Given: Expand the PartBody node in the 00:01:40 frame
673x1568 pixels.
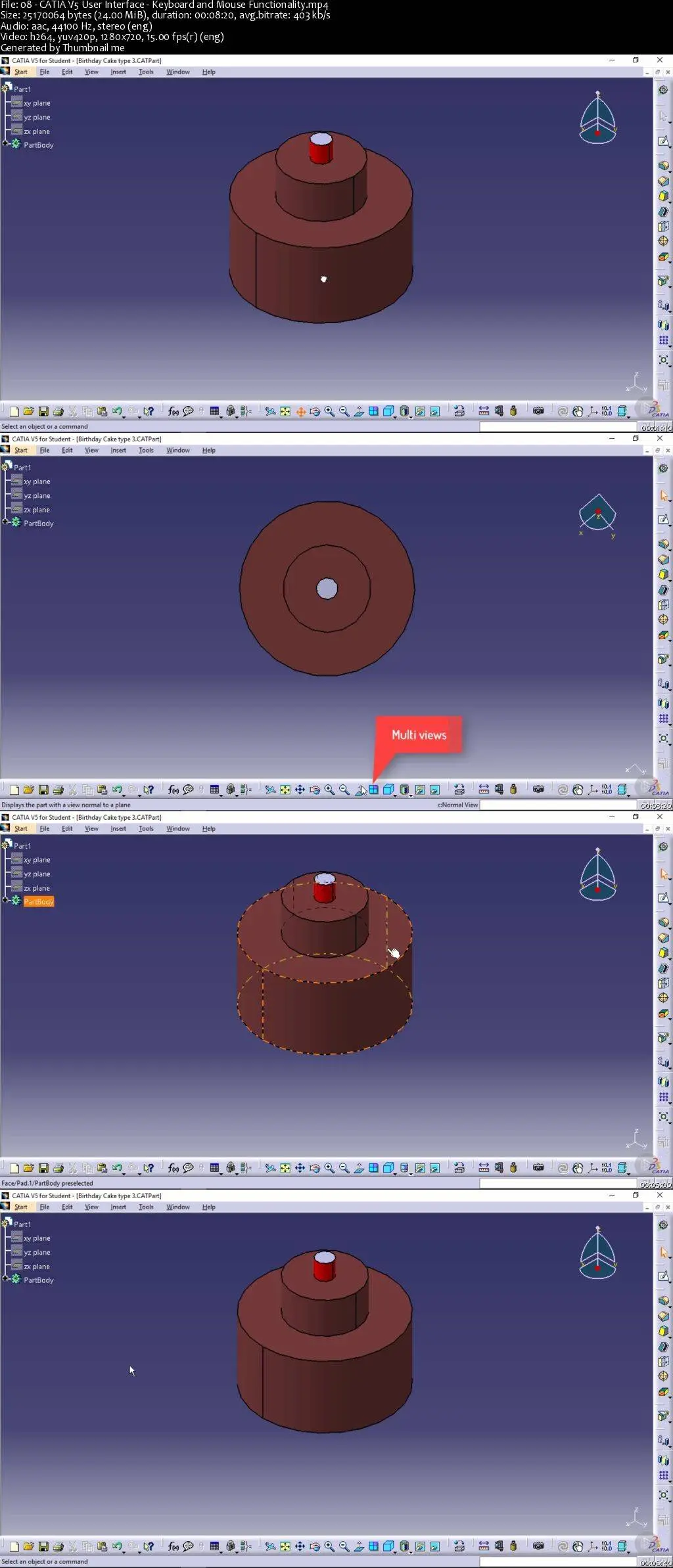Looking at the screenshot, I should 5,143.
